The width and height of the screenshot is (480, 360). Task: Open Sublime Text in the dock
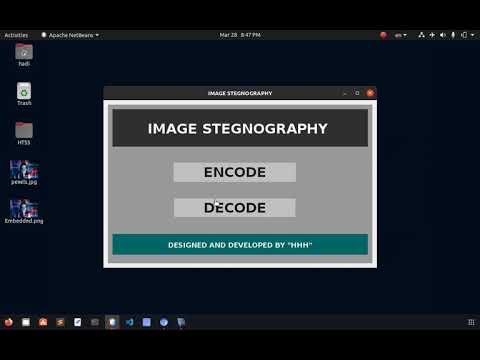click(60, 322)
